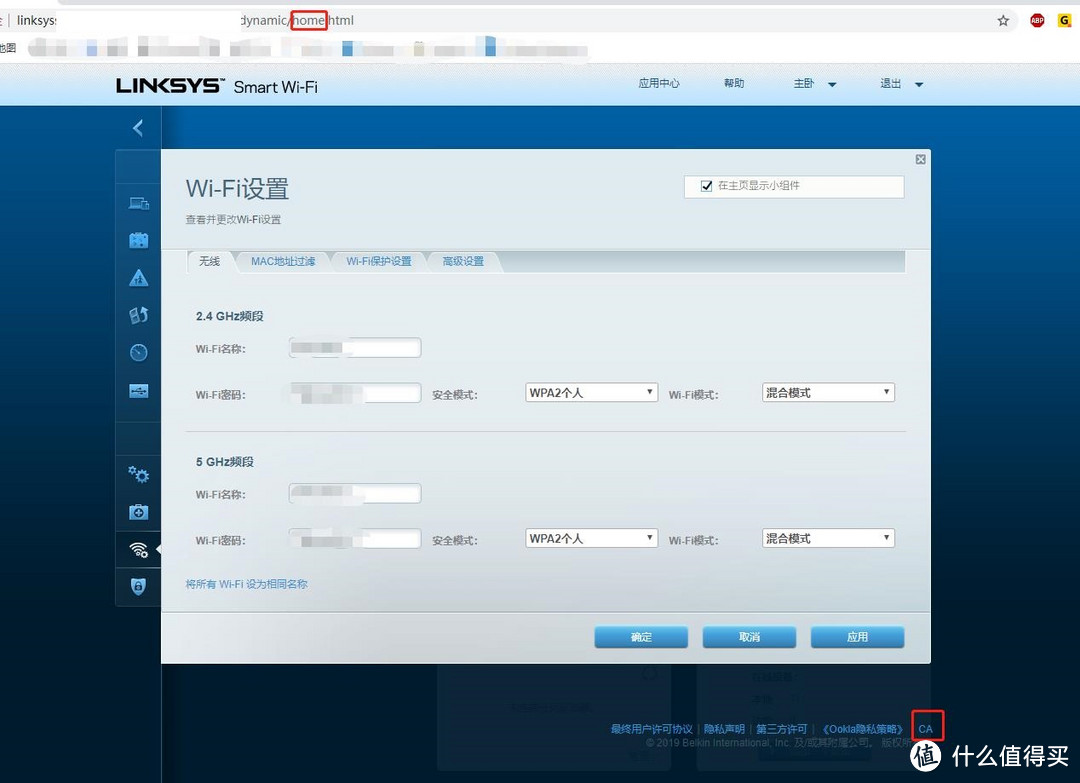Open the External Storage USB icon
This screenshot has height=783, width=1080.
click(x=138, y=390)
